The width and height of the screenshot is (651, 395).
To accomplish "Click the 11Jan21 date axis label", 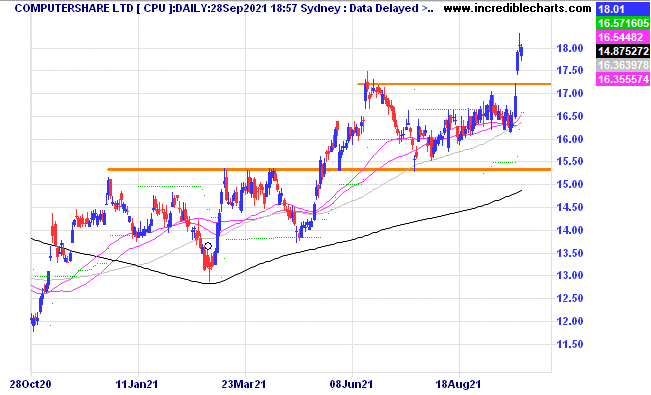I will pyautogui.click(x=137, y=384).
